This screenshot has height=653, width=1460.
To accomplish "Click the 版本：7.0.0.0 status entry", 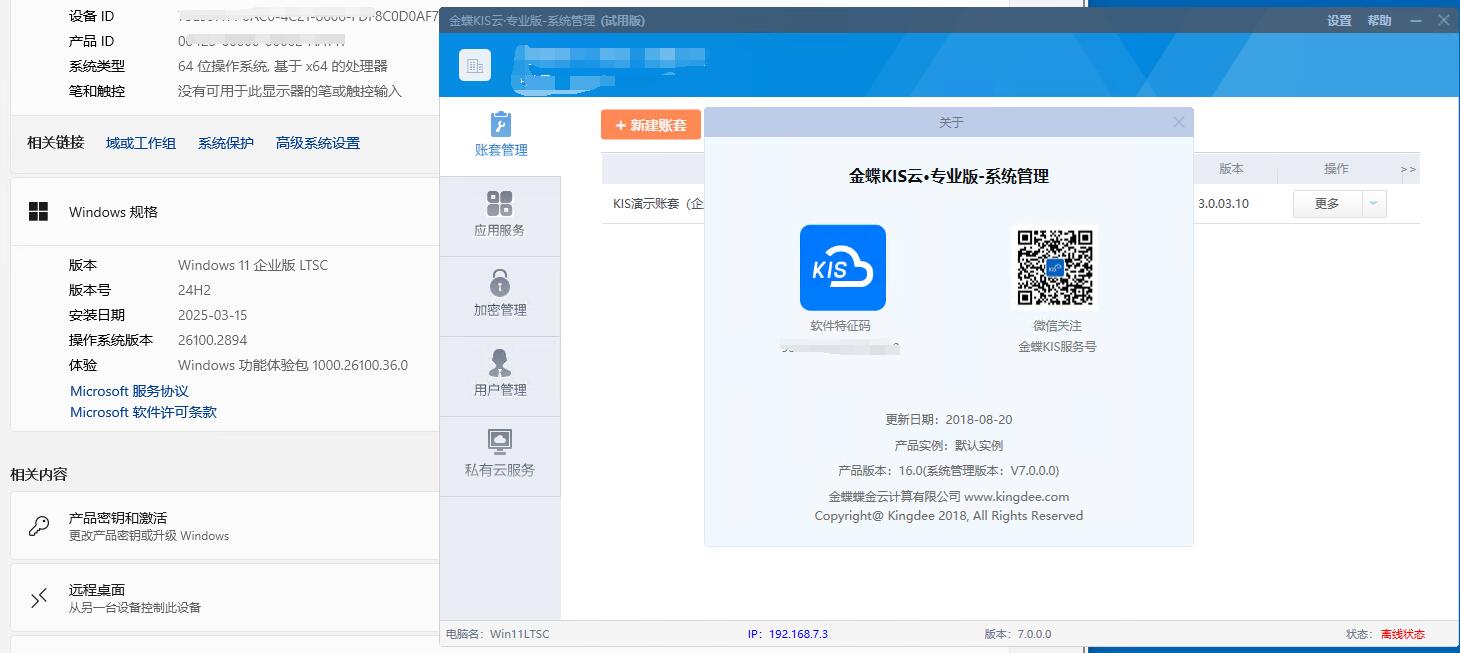I will pyautogui.click(x=1018, y=634).
